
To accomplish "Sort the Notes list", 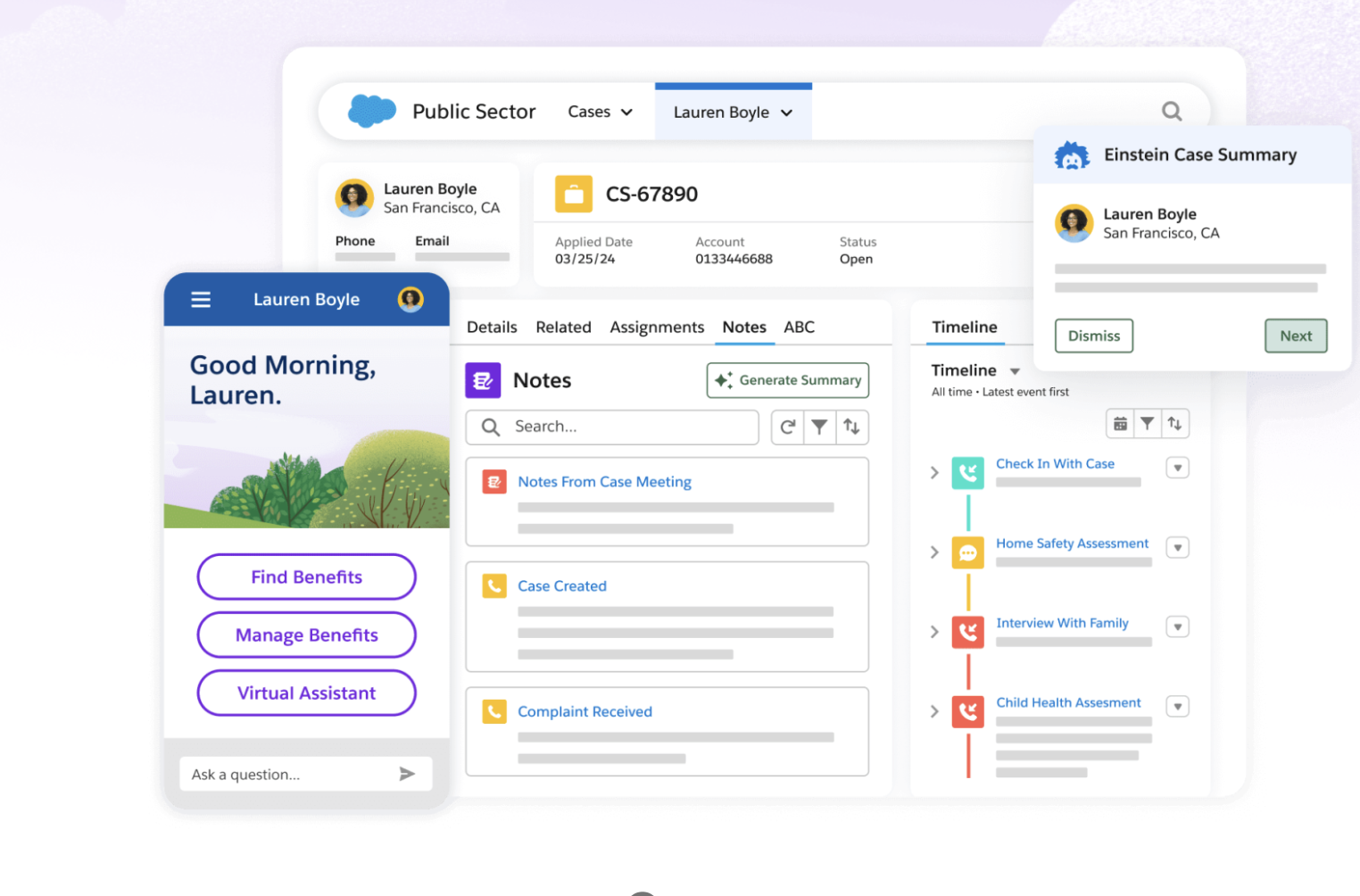I will (852, 427).
